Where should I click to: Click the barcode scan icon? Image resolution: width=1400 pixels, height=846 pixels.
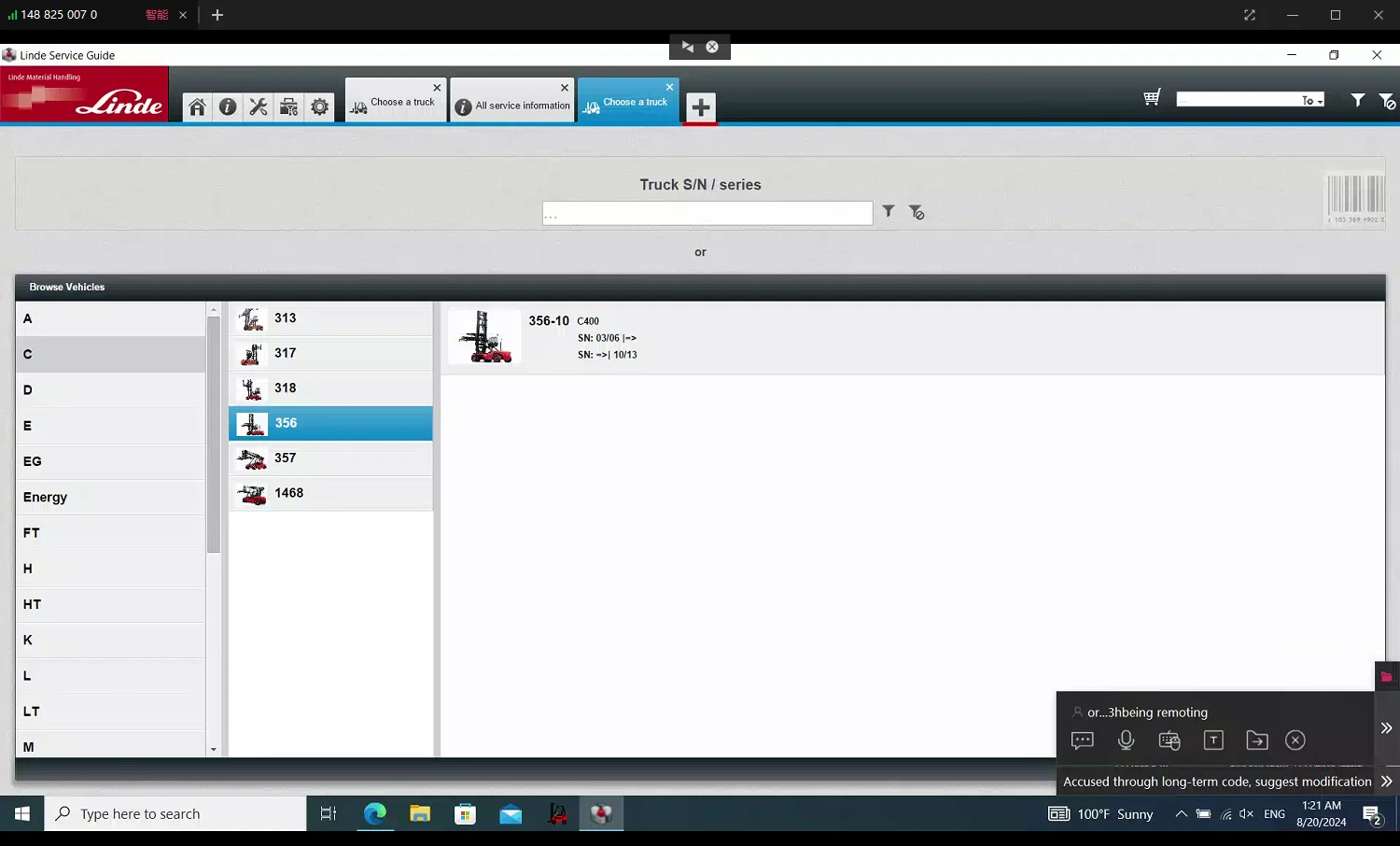pos(1355,198)
